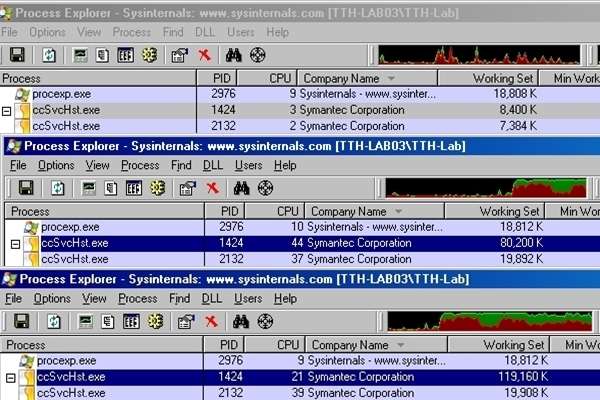Click Find binoculars icon in top window
The height and width of the screenshot is (400, 600).
coord(233,55)
